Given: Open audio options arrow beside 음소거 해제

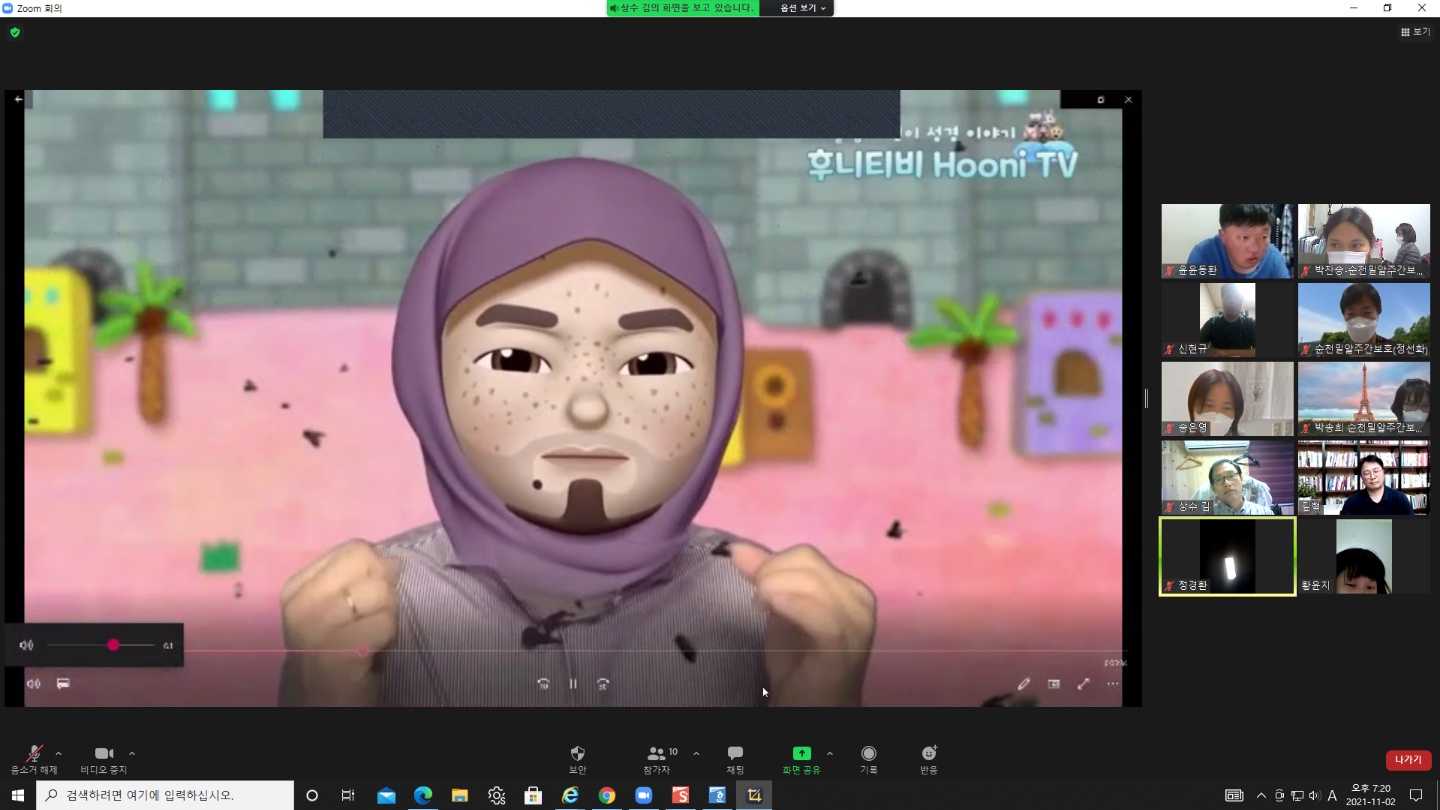Looking at the screenshot, I should click(x=58, y=754).
